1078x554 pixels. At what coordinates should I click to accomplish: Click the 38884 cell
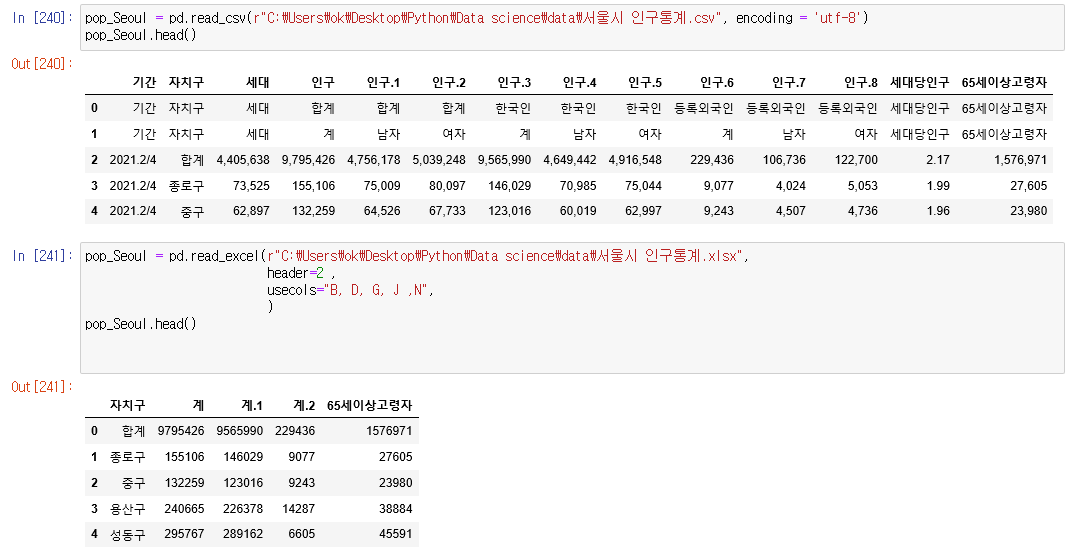click(395, 509)
